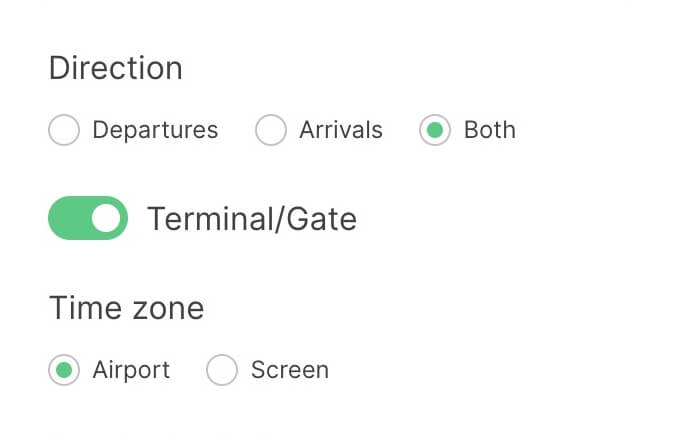This screenshot has width=680, height=436.
Task: Click the empty circle beside Screen
Action: pyautogui.click(x=222, y=370)
